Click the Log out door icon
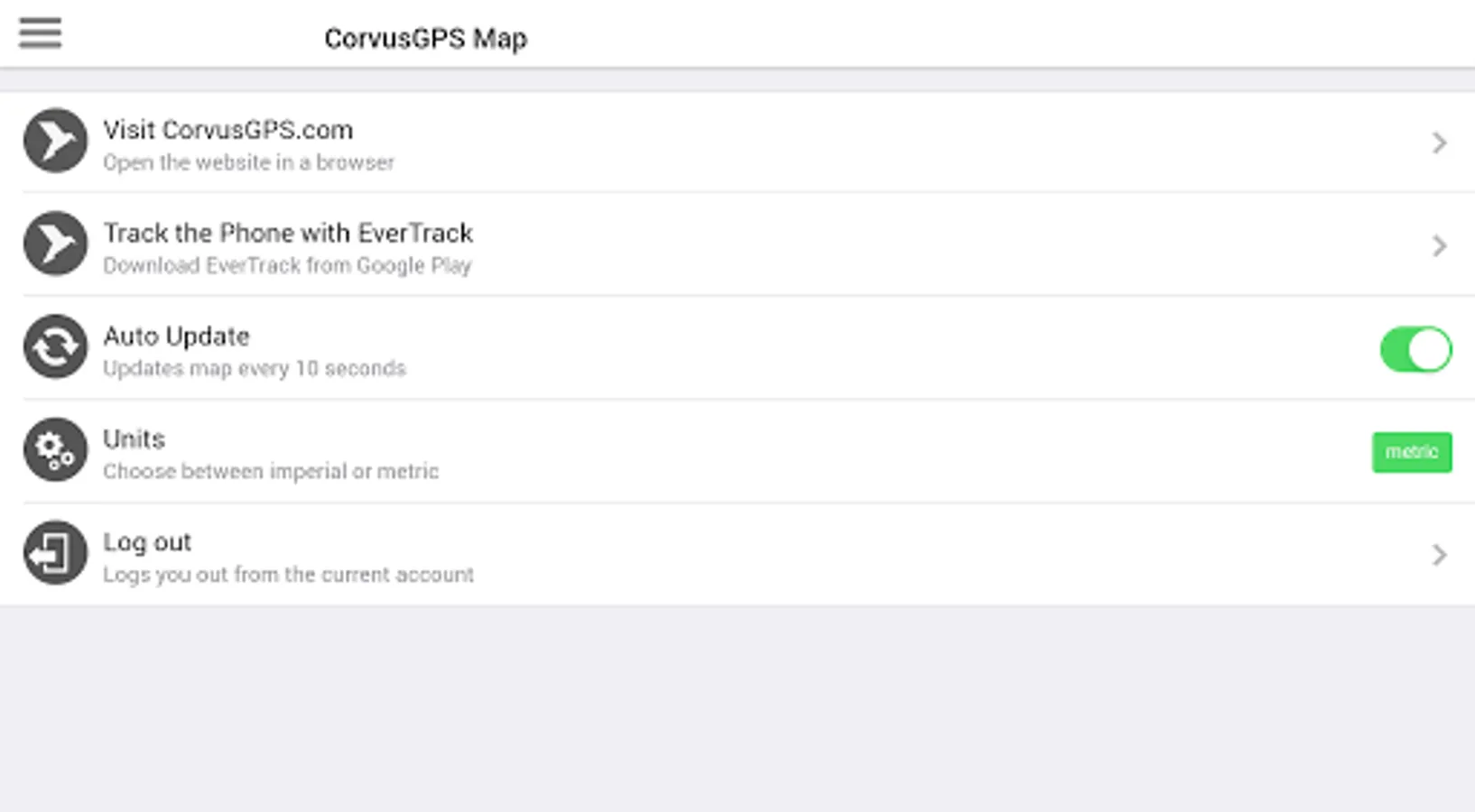Screen dimensions: 1475x812 click(x=55, y=552)
